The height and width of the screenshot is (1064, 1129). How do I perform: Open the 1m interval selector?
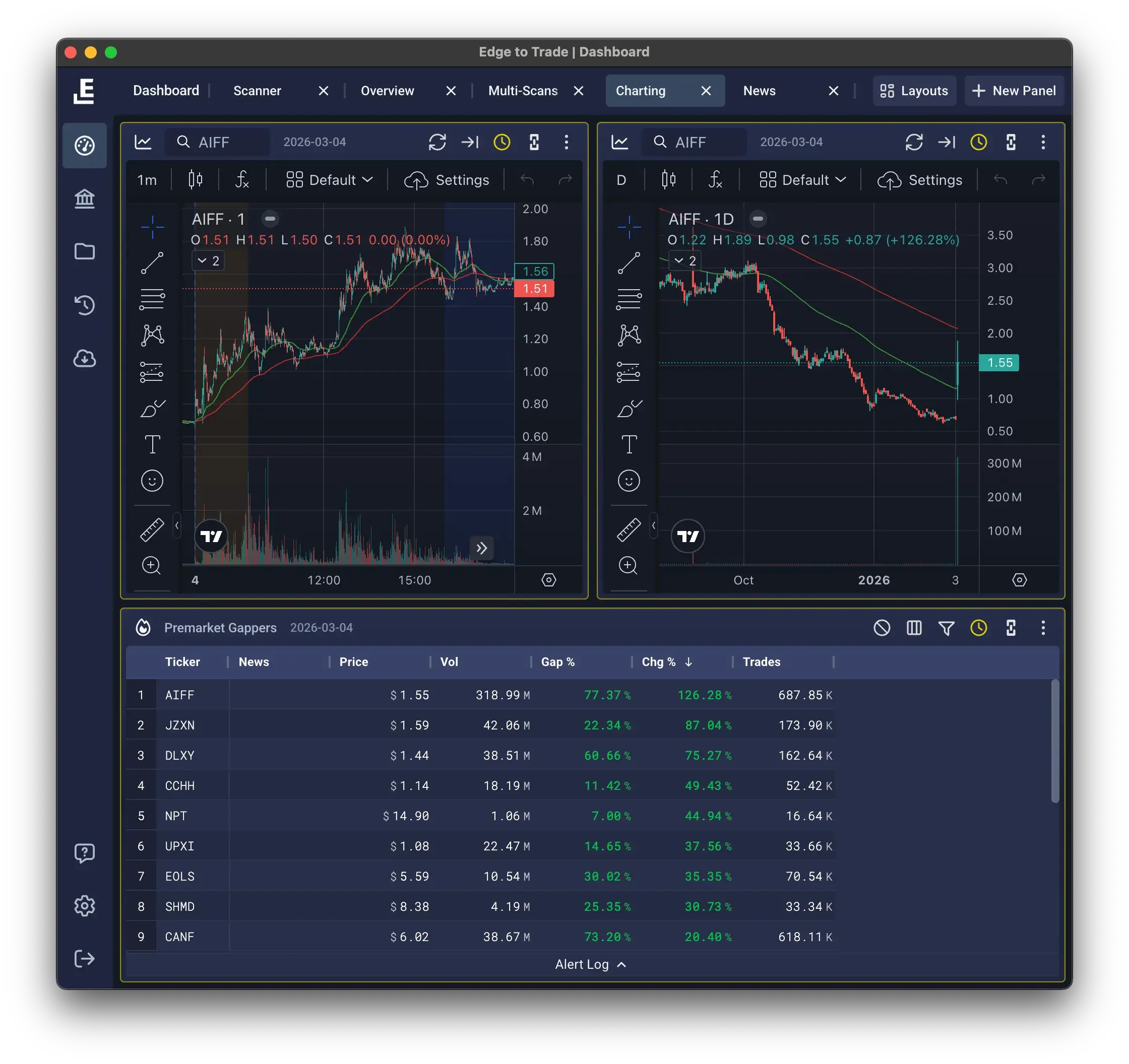[x=147, y=180]
